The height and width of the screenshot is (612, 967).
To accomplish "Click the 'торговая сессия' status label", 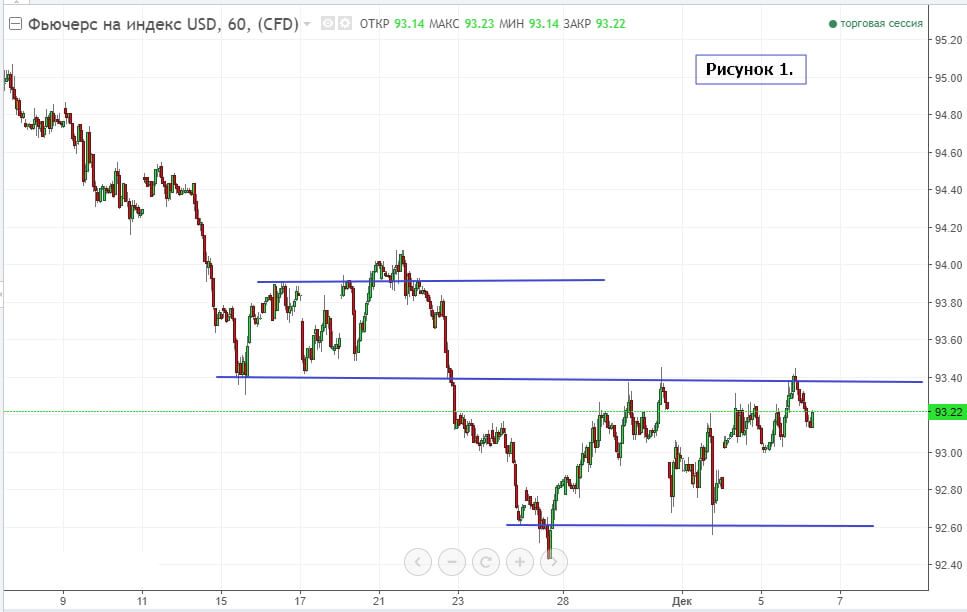I will click(x=882, y=24).
